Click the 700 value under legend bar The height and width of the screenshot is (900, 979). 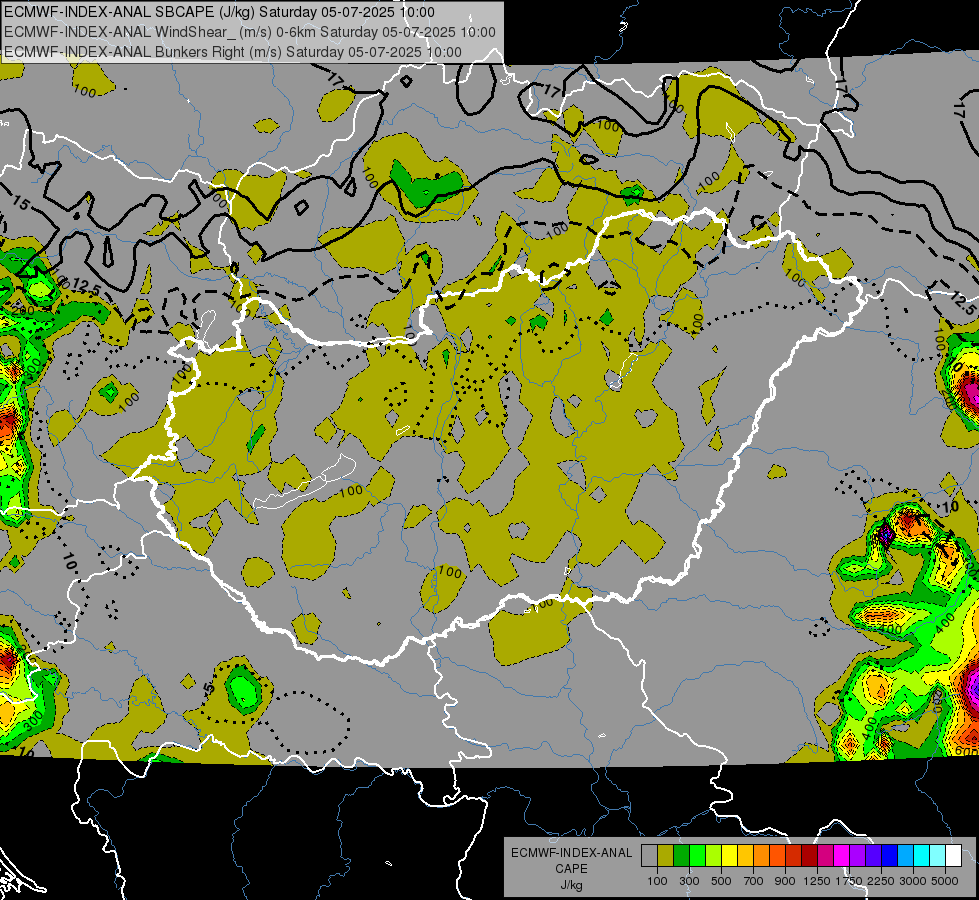pos(754,881)
